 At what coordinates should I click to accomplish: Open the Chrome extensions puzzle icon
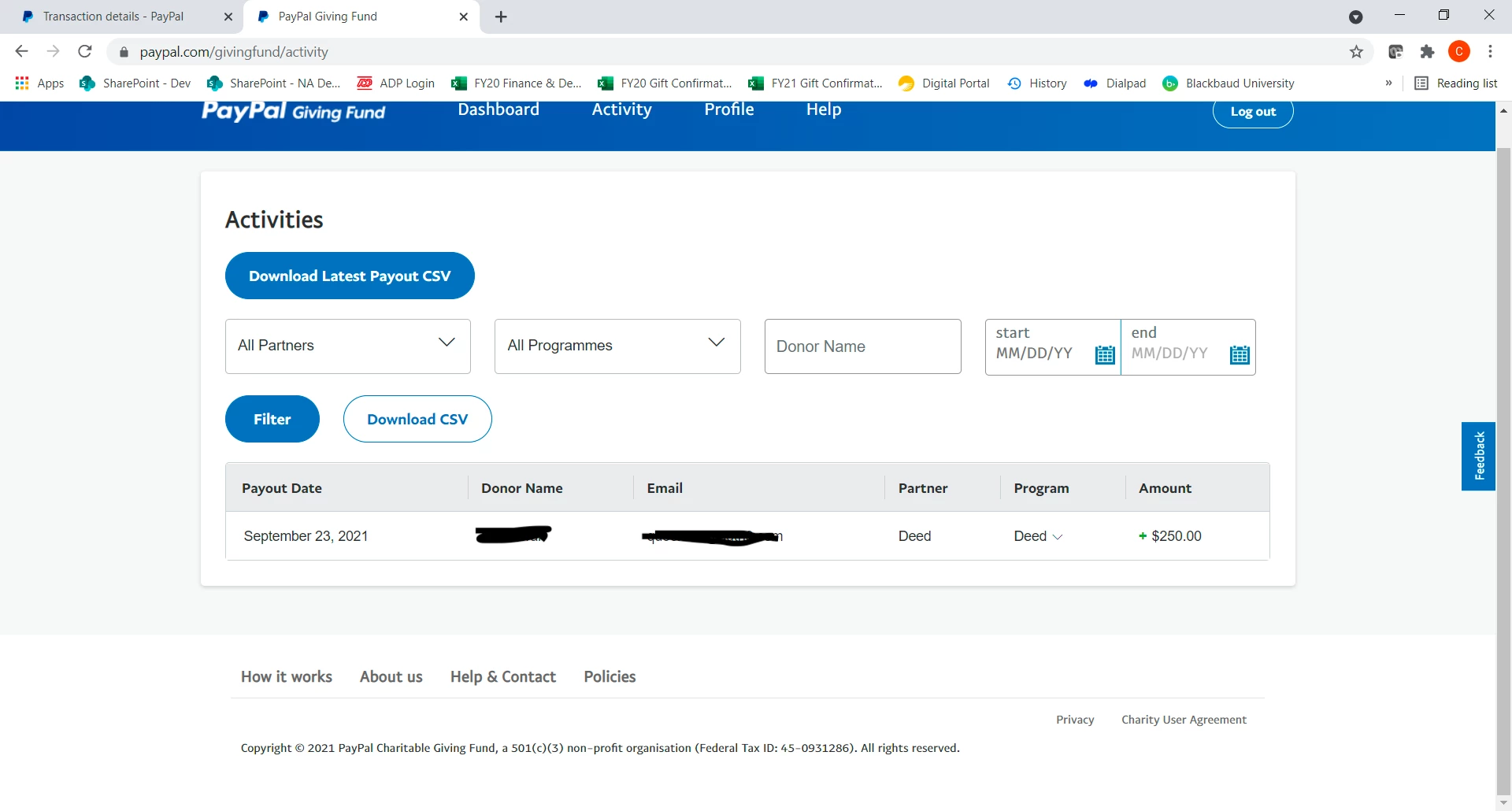click(1427, 52)
